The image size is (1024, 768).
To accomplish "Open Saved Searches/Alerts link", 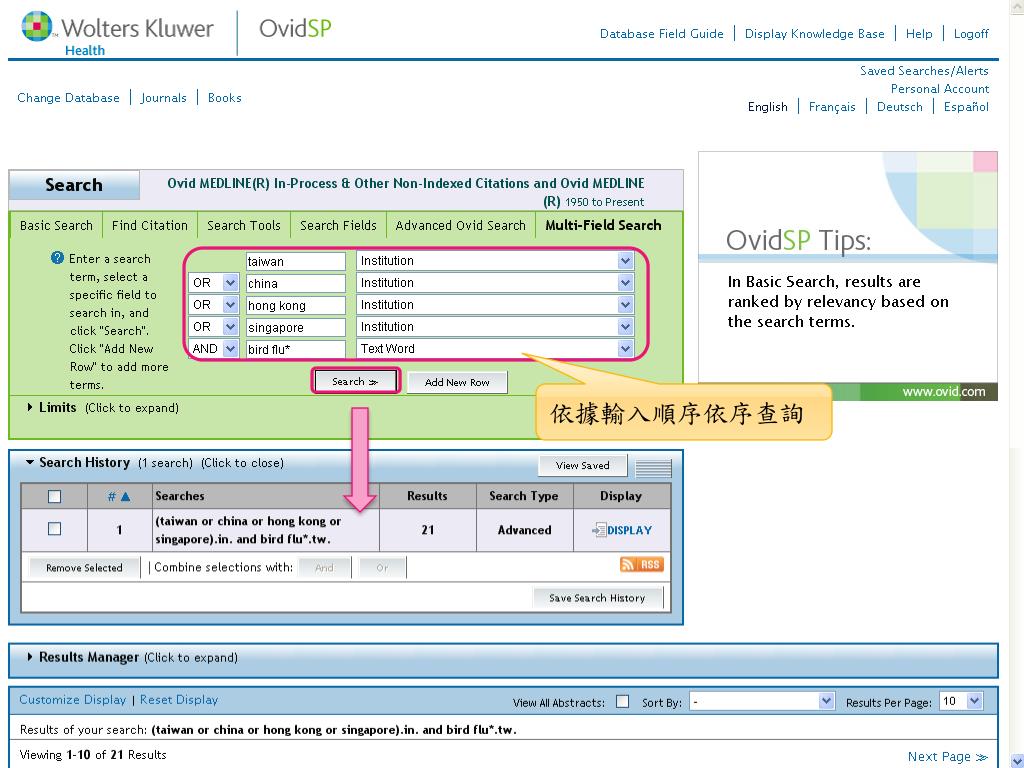I will [924, 71].
